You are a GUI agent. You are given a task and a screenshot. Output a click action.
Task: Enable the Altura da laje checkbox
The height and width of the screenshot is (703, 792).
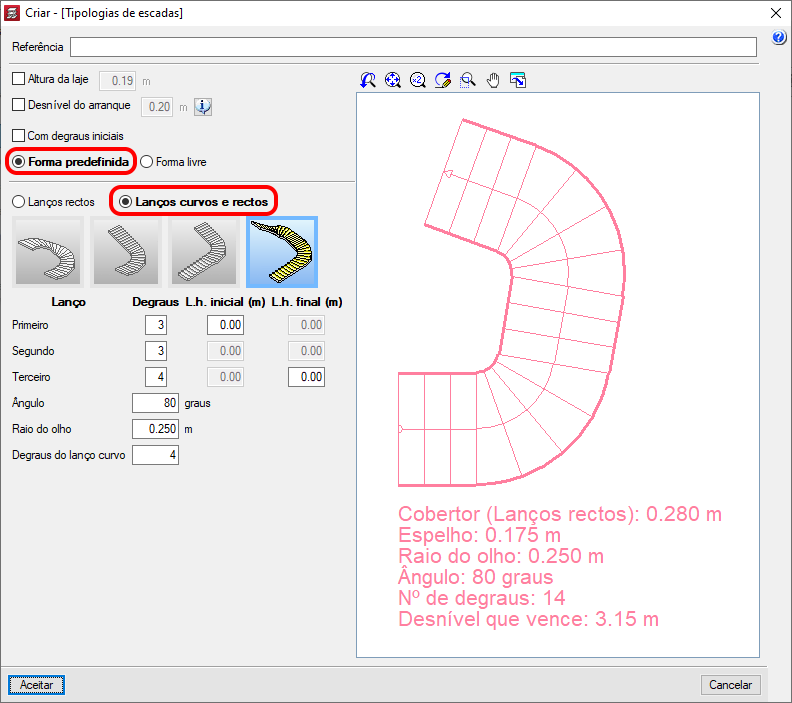coord(19,79)
